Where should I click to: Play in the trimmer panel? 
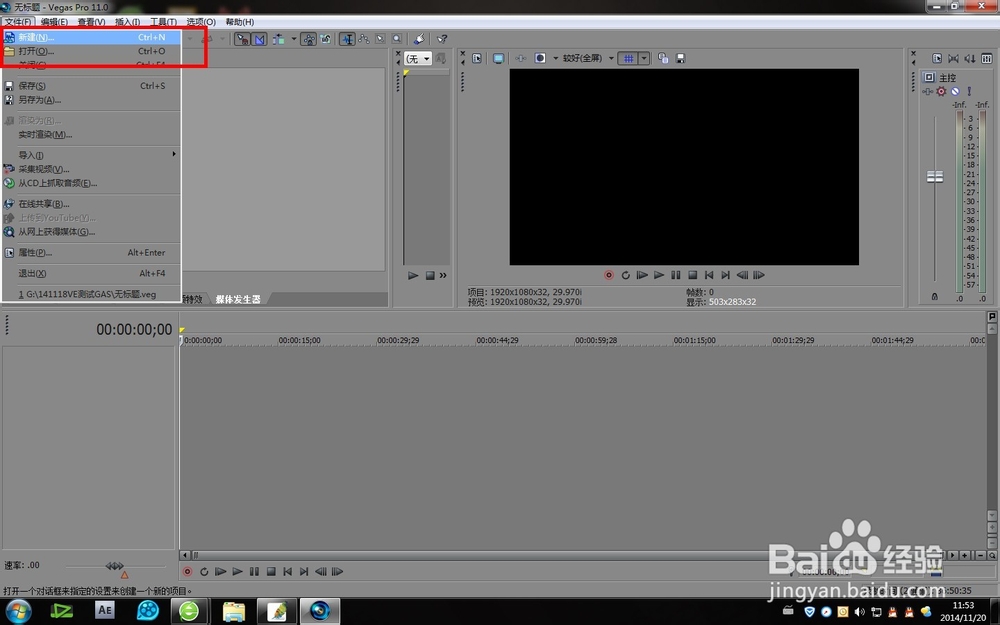[413, 276]
